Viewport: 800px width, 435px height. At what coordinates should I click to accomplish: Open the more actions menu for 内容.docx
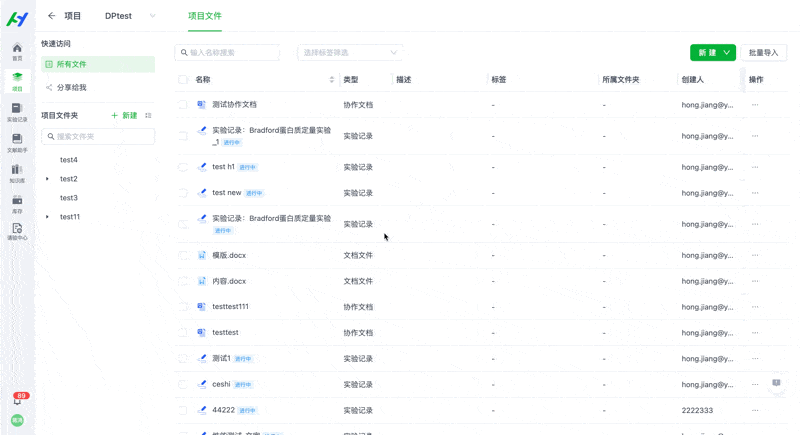pyautogui.click(x=755, y=282)
